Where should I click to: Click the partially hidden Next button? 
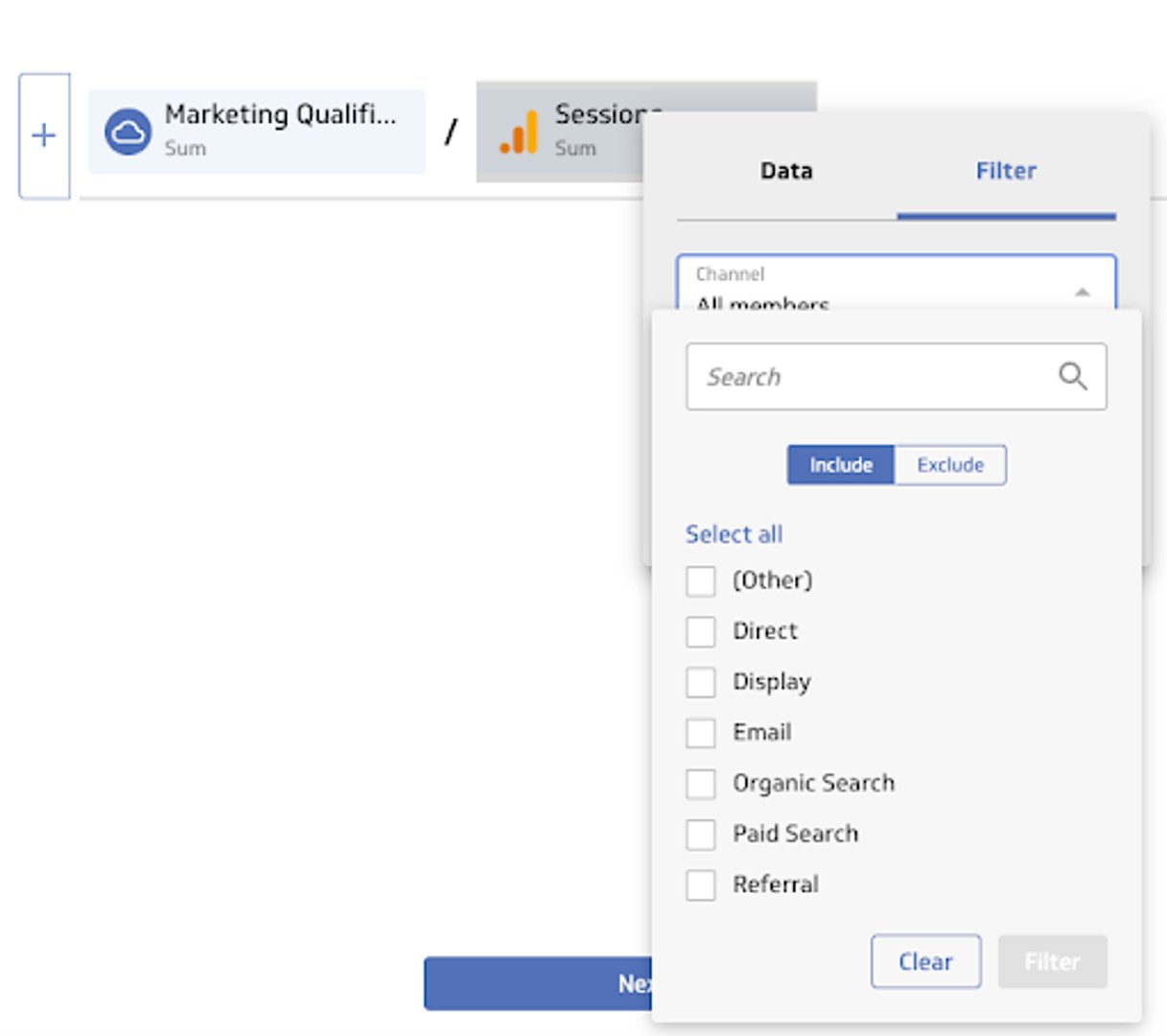(539, 983)
